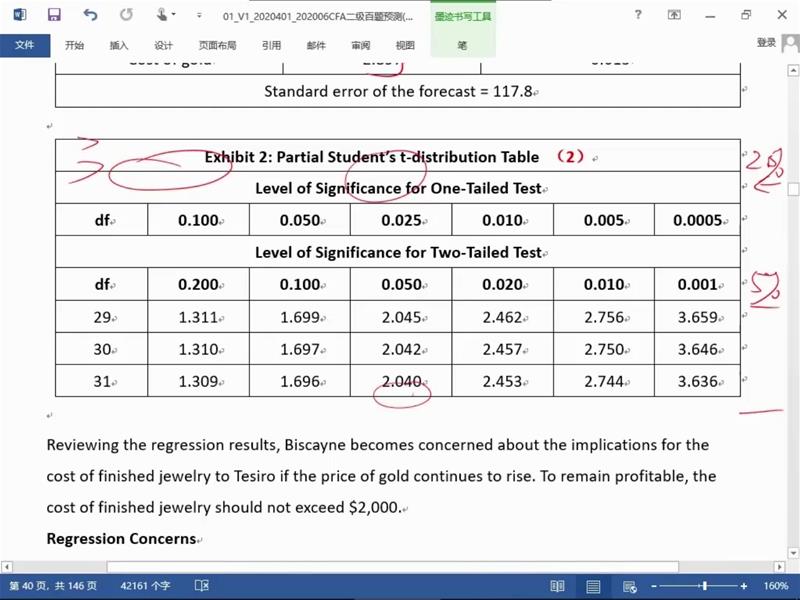800x600 pixels.
Task: Open word count 42161 个字
Action: 145,586
